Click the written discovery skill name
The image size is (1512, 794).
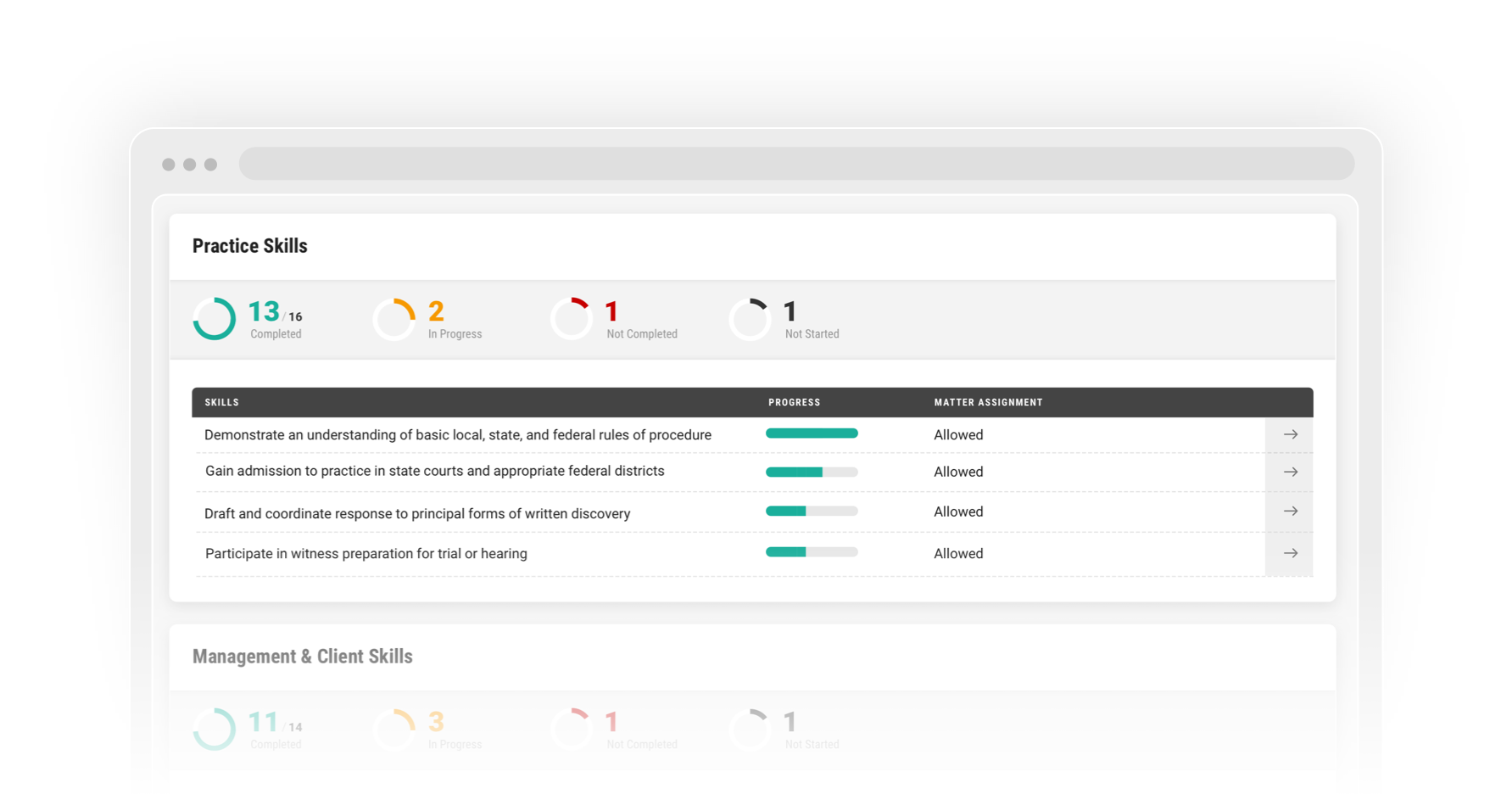click(416, 513)
